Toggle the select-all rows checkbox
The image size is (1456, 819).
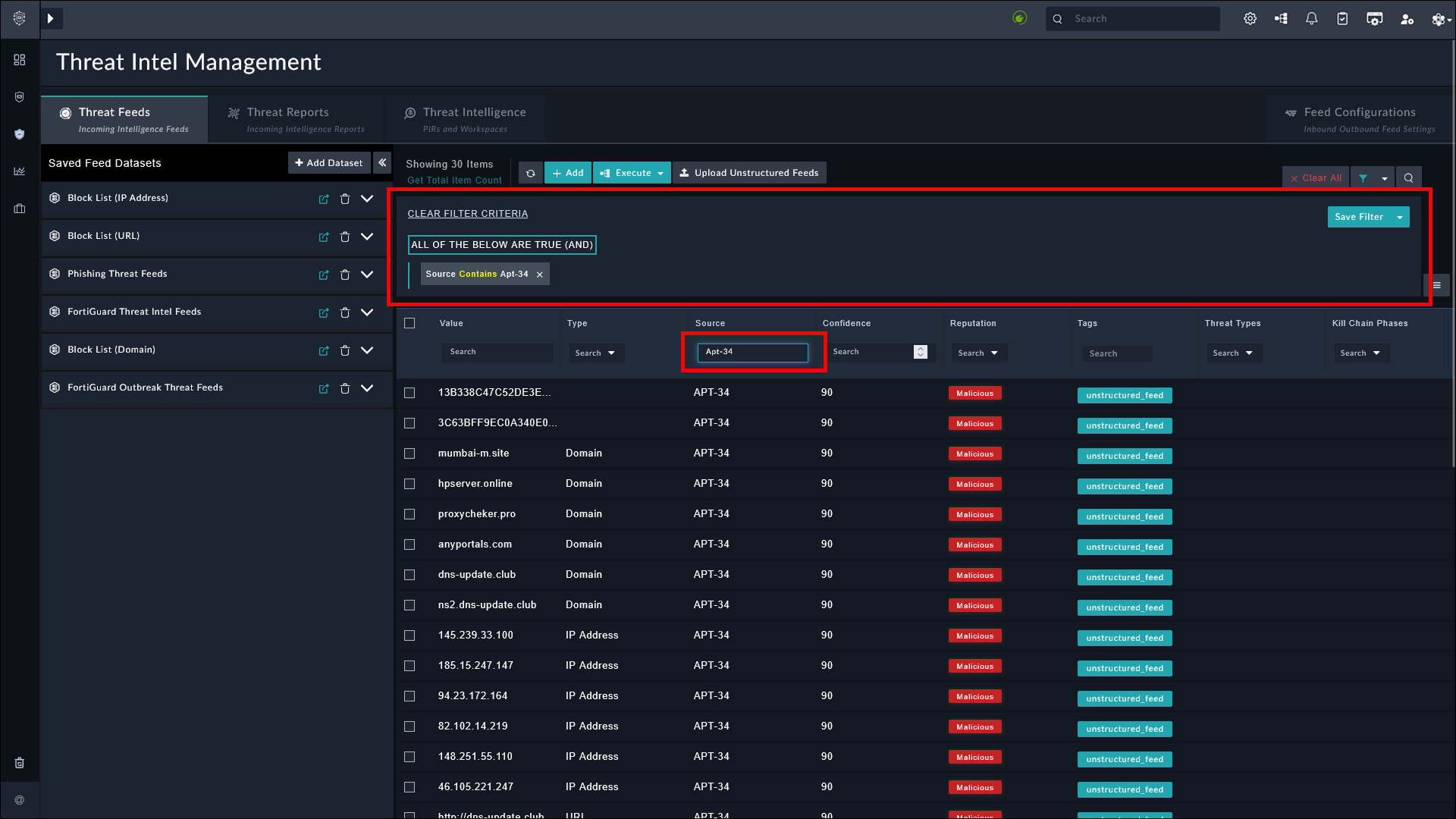tap(409, 323)
